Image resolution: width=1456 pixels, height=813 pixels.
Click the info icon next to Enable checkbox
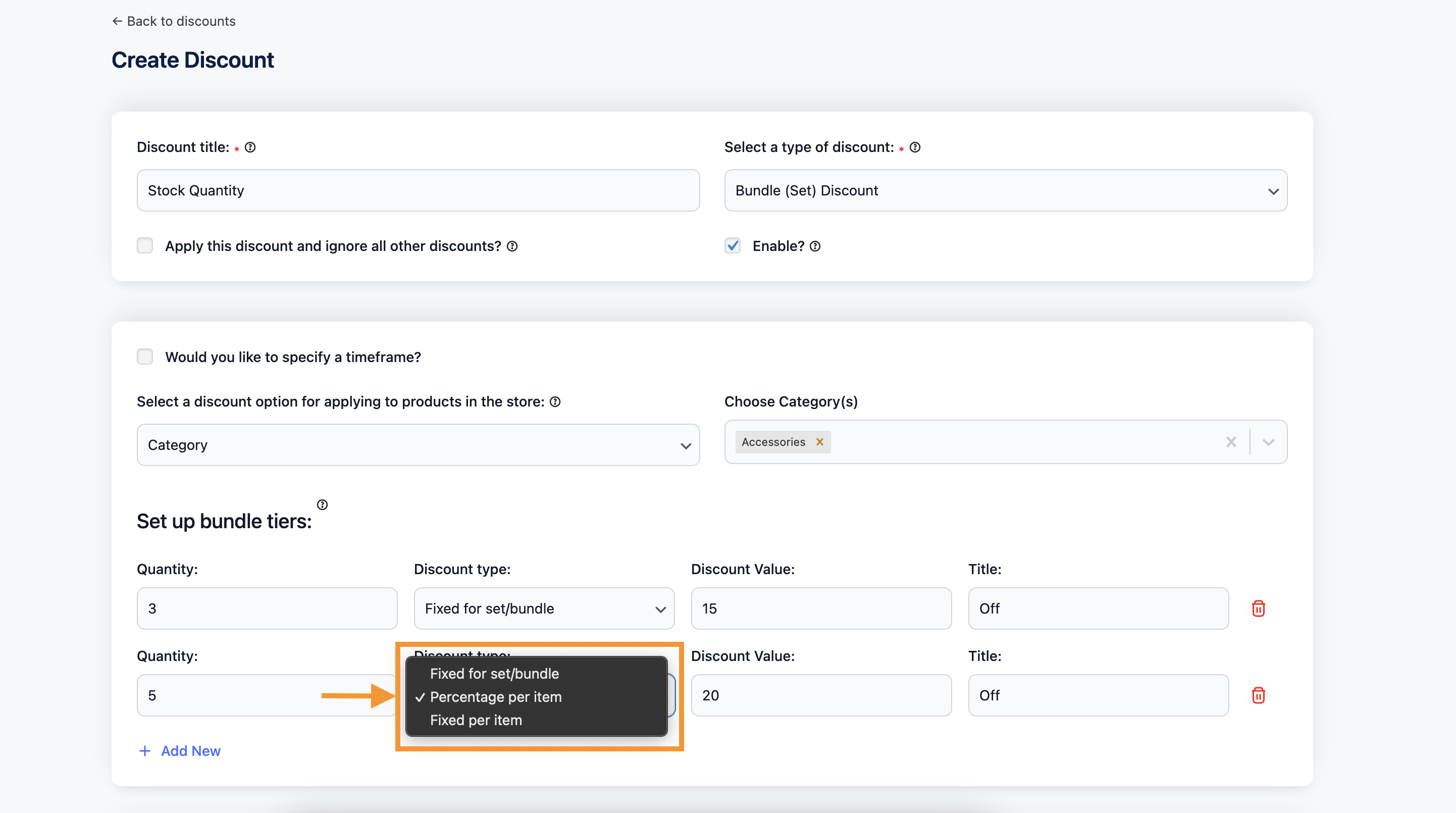coord(815,246)
